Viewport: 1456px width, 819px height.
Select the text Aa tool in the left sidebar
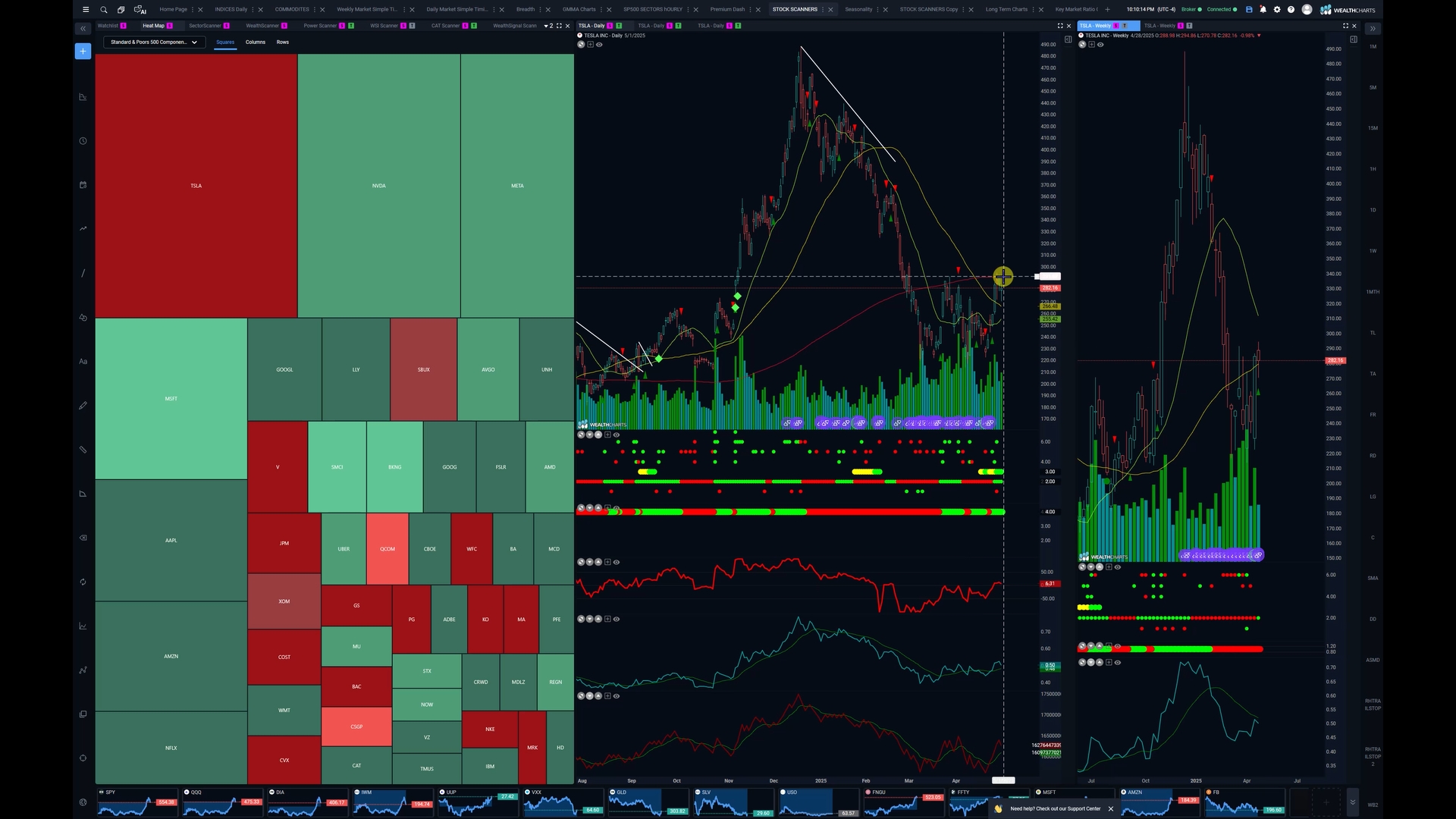point(83,361)
